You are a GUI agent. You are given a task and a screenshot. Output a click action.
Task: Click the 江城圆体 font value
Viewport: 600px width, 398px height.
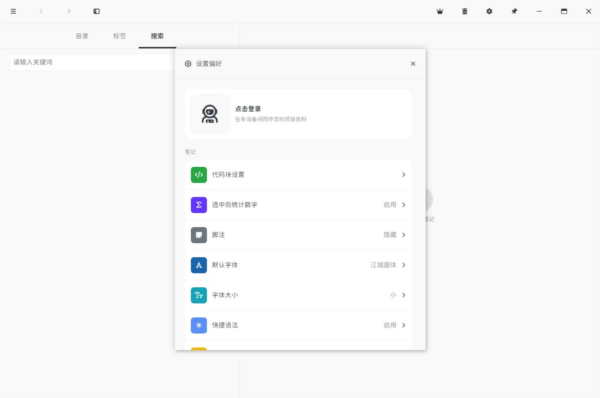coord(383,265)
